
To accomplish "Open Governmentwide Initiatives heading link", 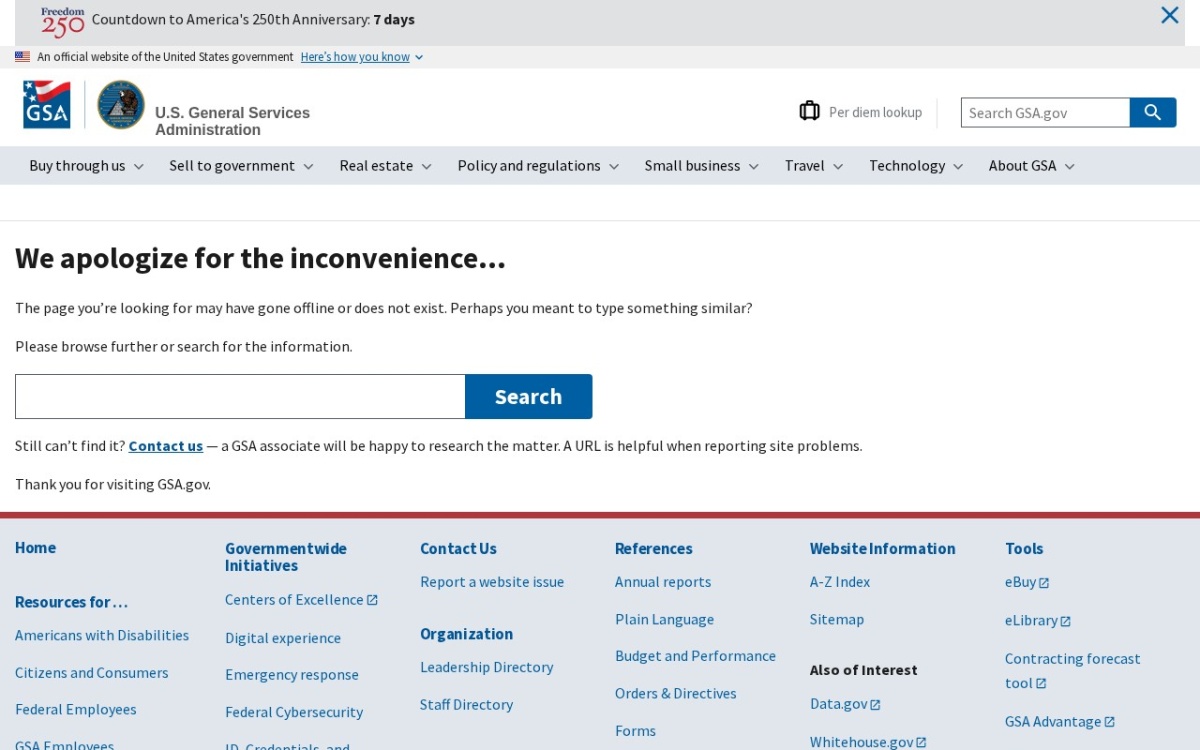I will coord(285,557).
